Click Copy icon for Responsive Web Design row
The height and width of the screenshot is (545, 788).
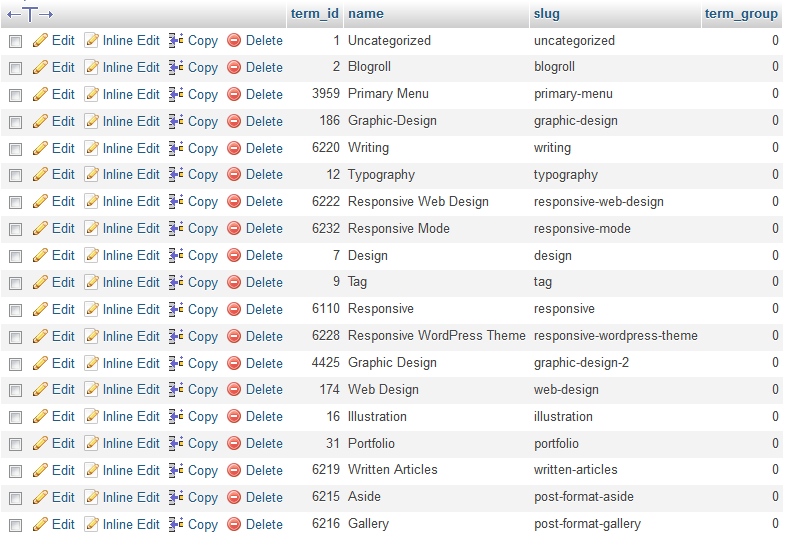coord(176,202)
